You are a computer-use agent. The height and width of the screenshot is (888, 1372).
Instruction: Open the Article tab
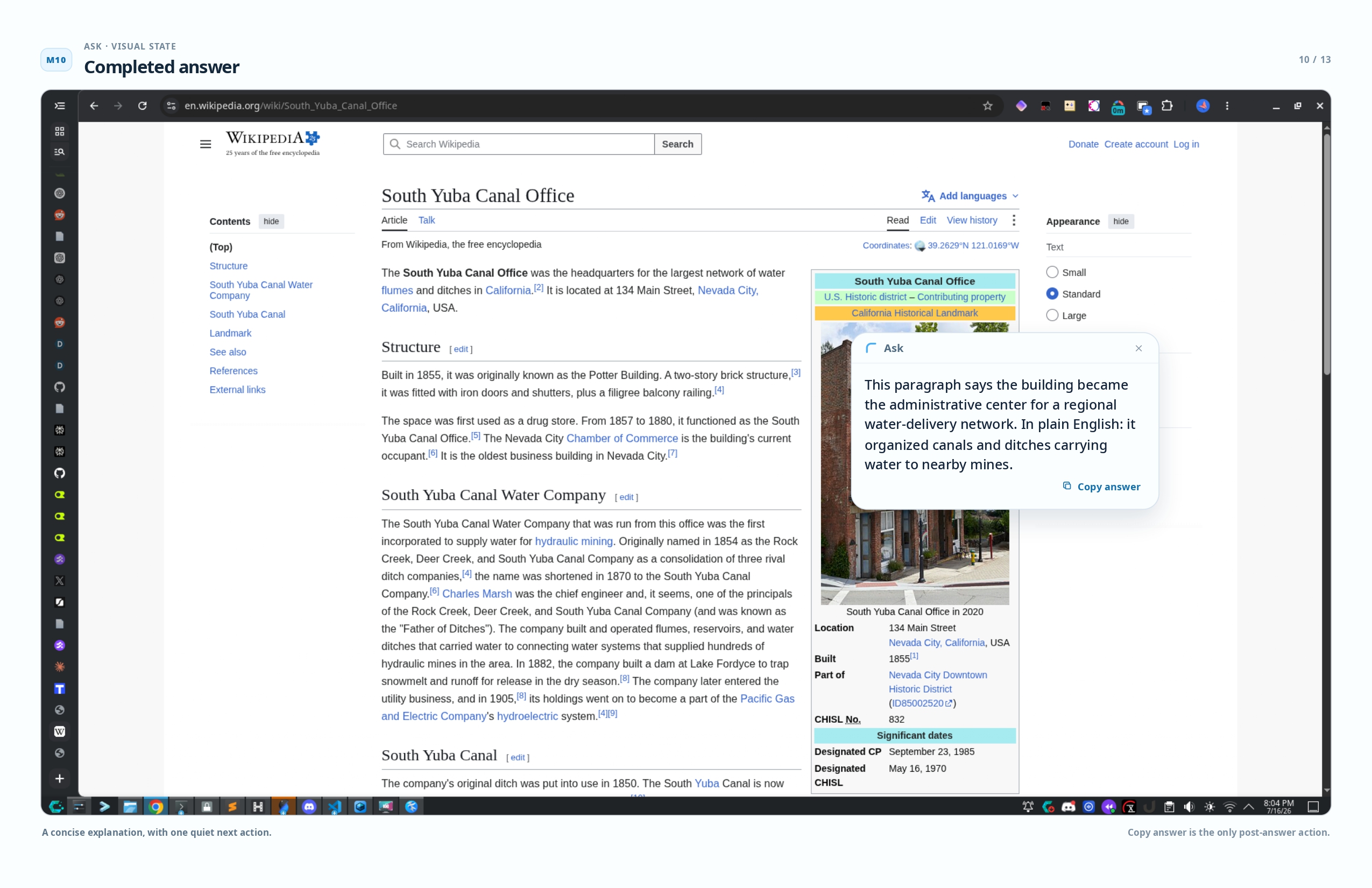pyautogui.click(x=394, y=220)
